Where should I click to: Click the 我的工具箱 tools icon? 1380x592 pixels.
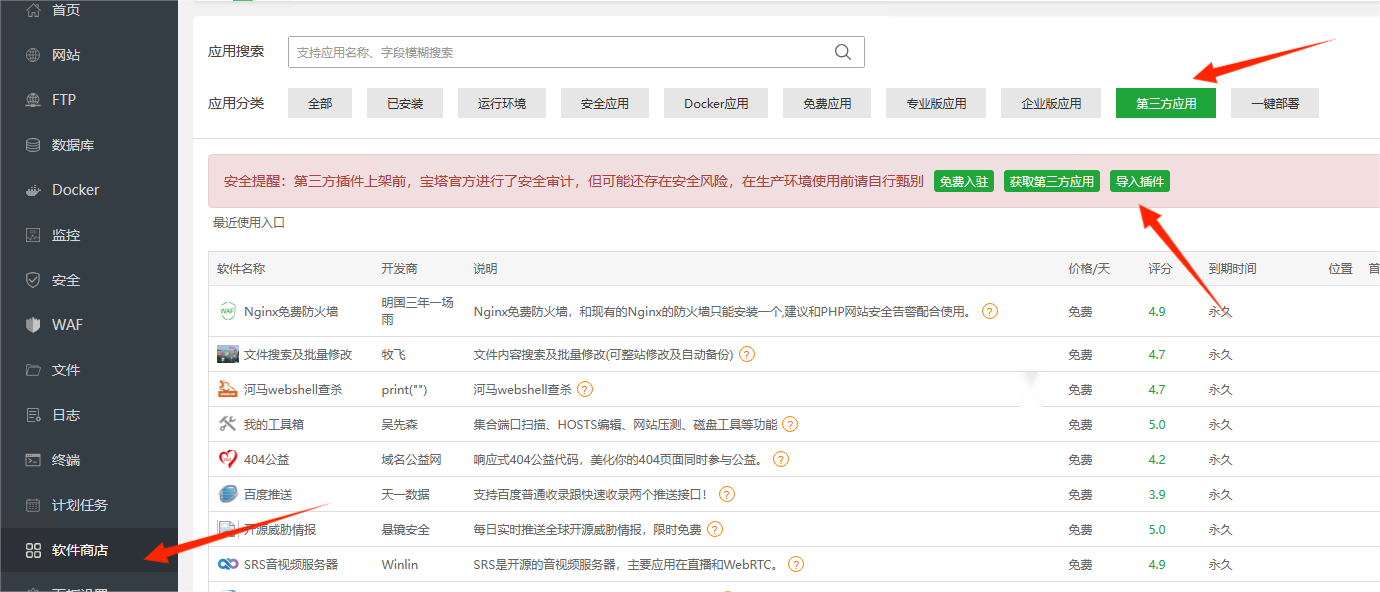(228, 424)
